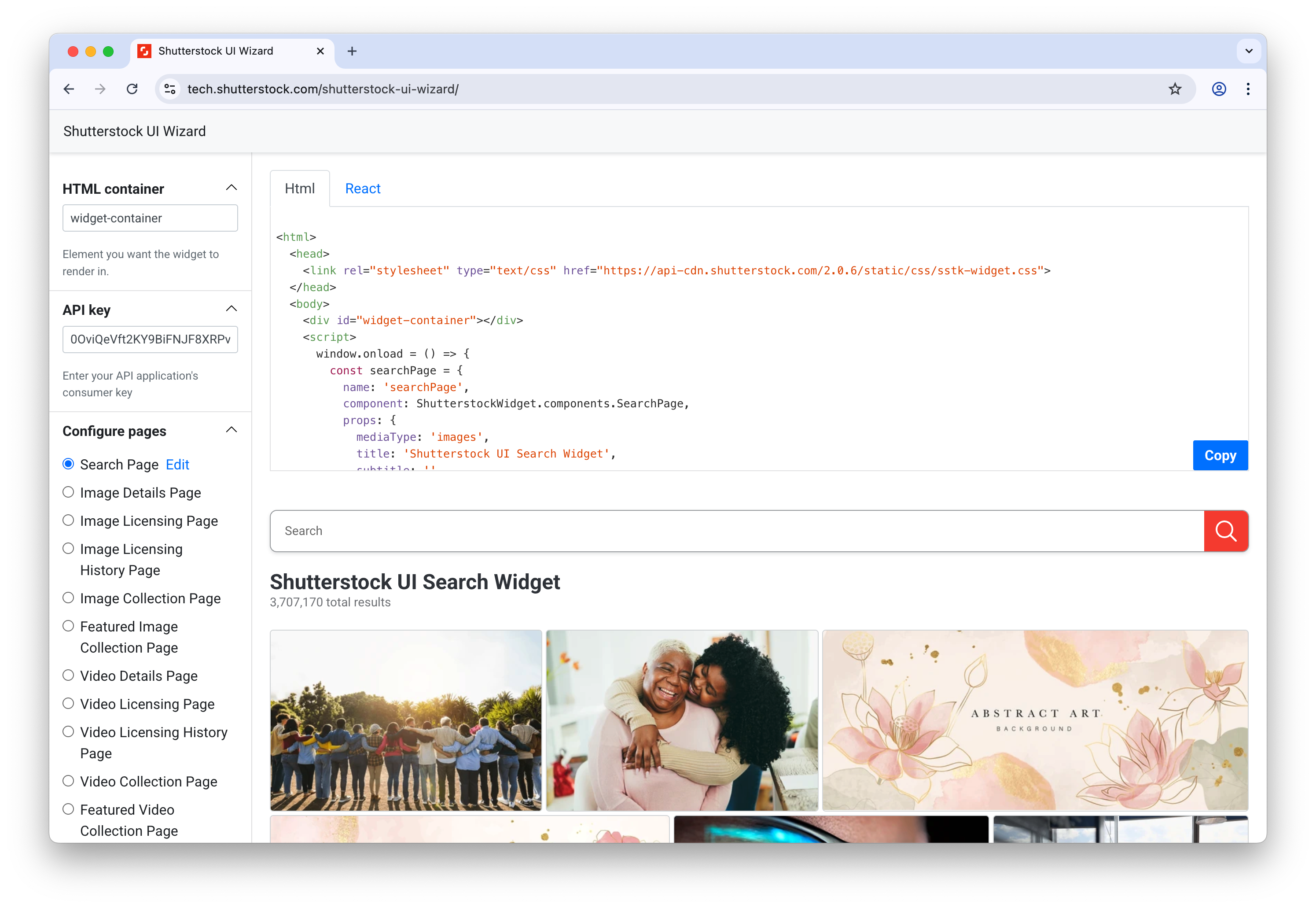
Task: Click the browser back arrow
Action: [69, 89]
